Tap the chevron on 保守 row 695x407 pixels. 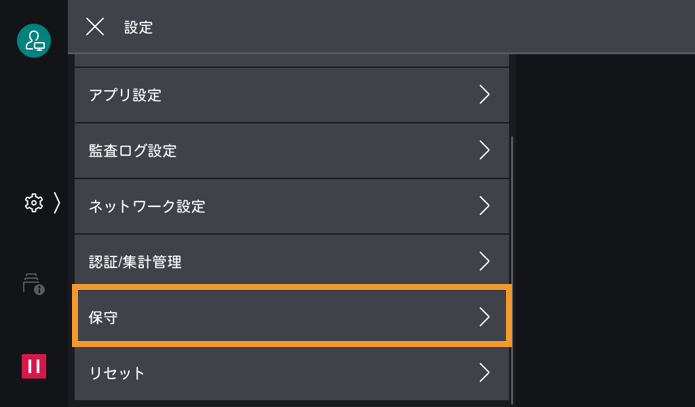click(484, 317)
